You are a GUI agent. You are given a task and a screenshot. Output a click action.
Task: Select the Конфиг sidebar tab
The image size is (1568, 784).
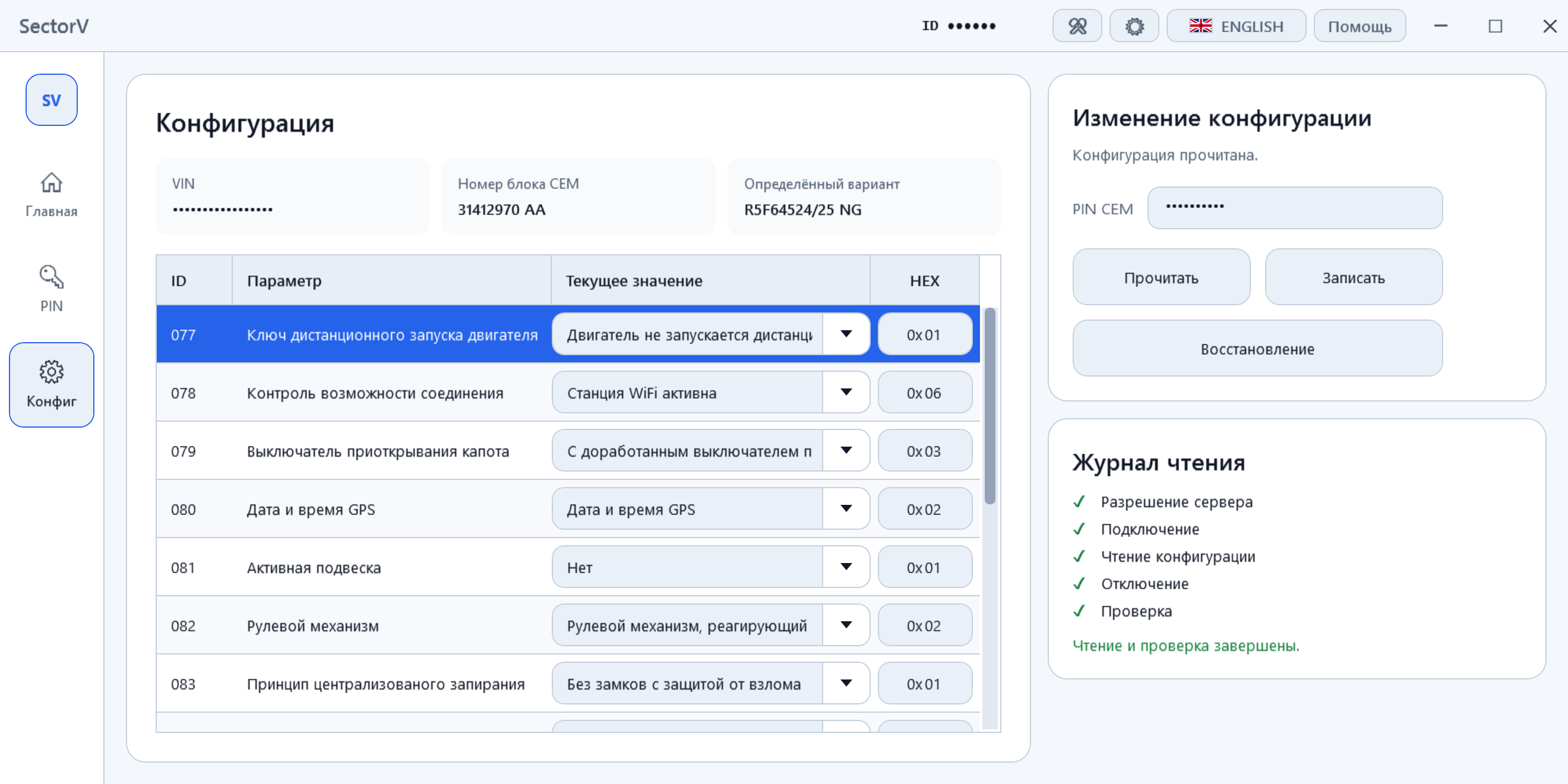point(51,385)
